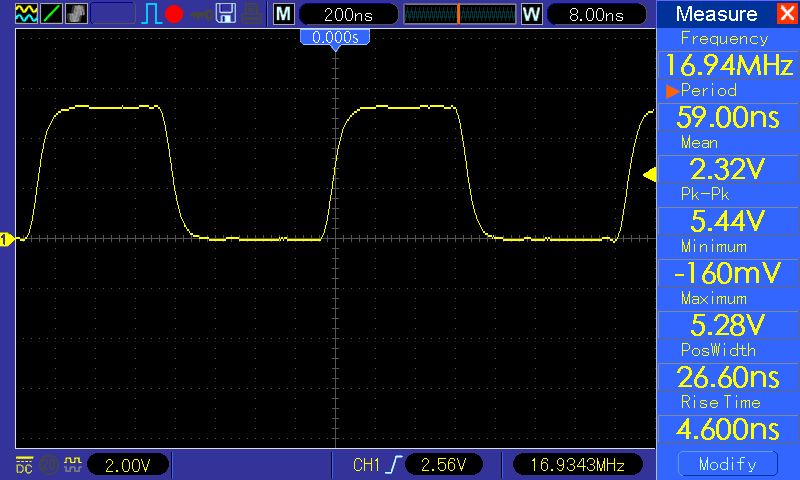Click the orange arrow beside Period
Viewport: 800px width, 480px height.
point(672,91)
